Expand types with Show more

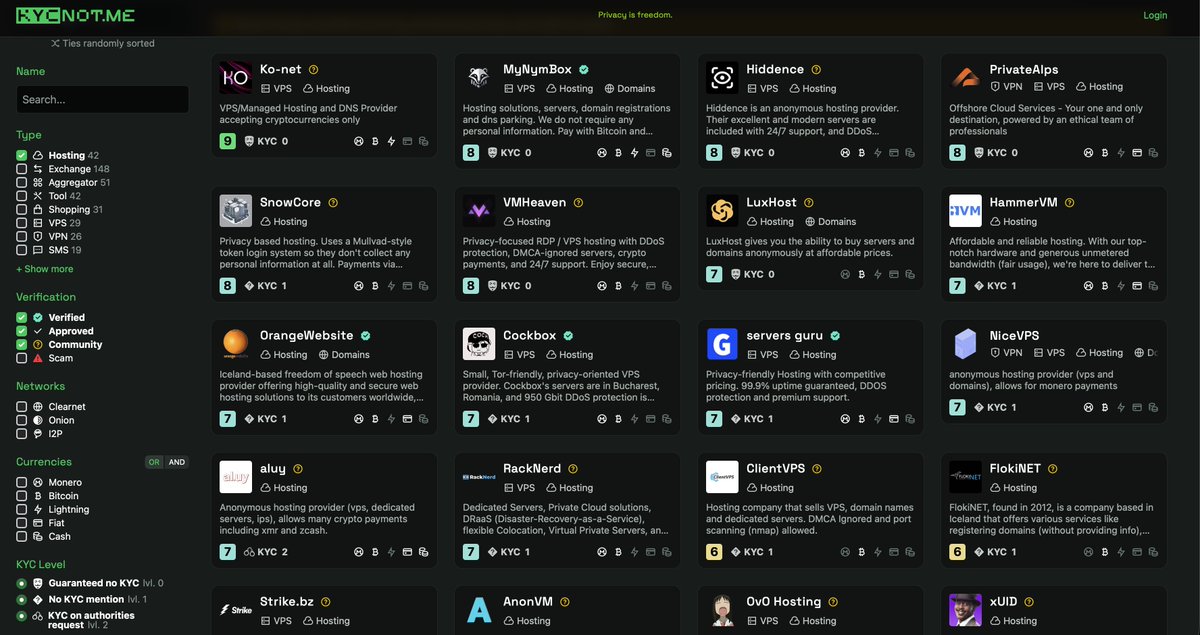tap(44, 269)
